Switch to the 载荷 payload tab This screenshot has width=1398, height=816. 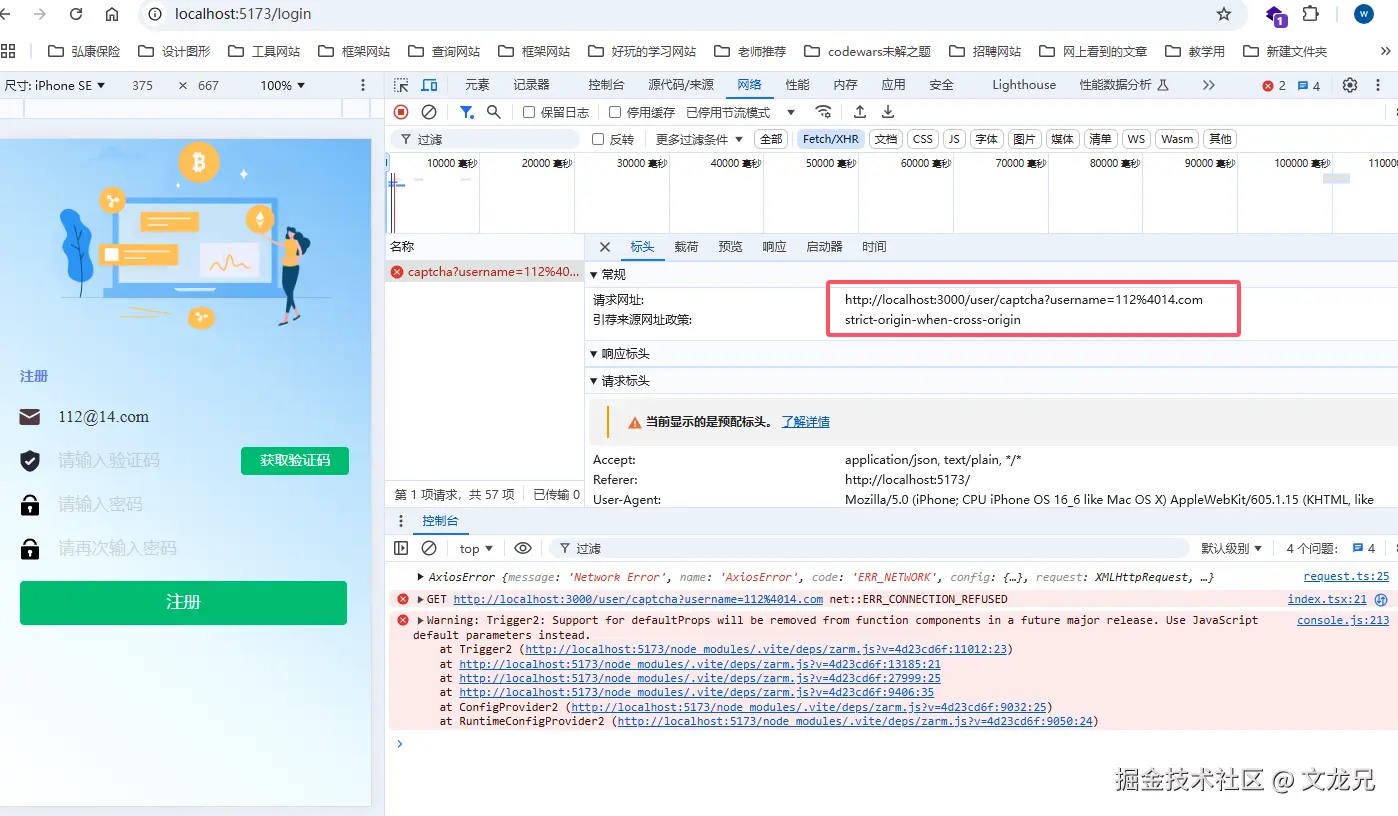pos(686,247)
